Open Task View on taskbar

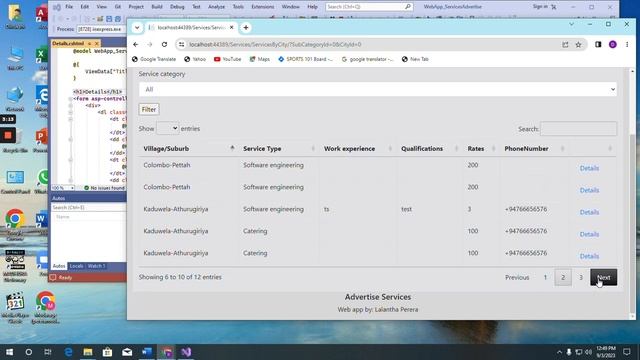point(48,352)
